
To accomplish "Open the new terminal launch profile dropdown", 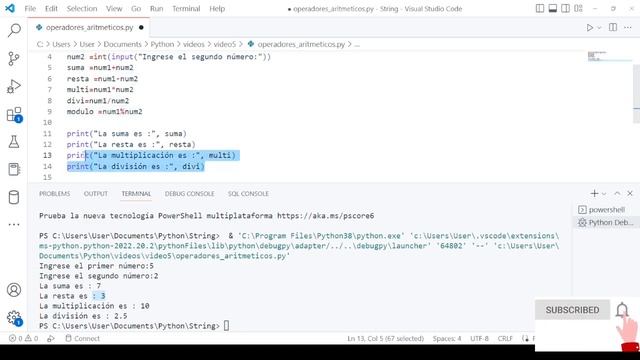I will [604, 194].
